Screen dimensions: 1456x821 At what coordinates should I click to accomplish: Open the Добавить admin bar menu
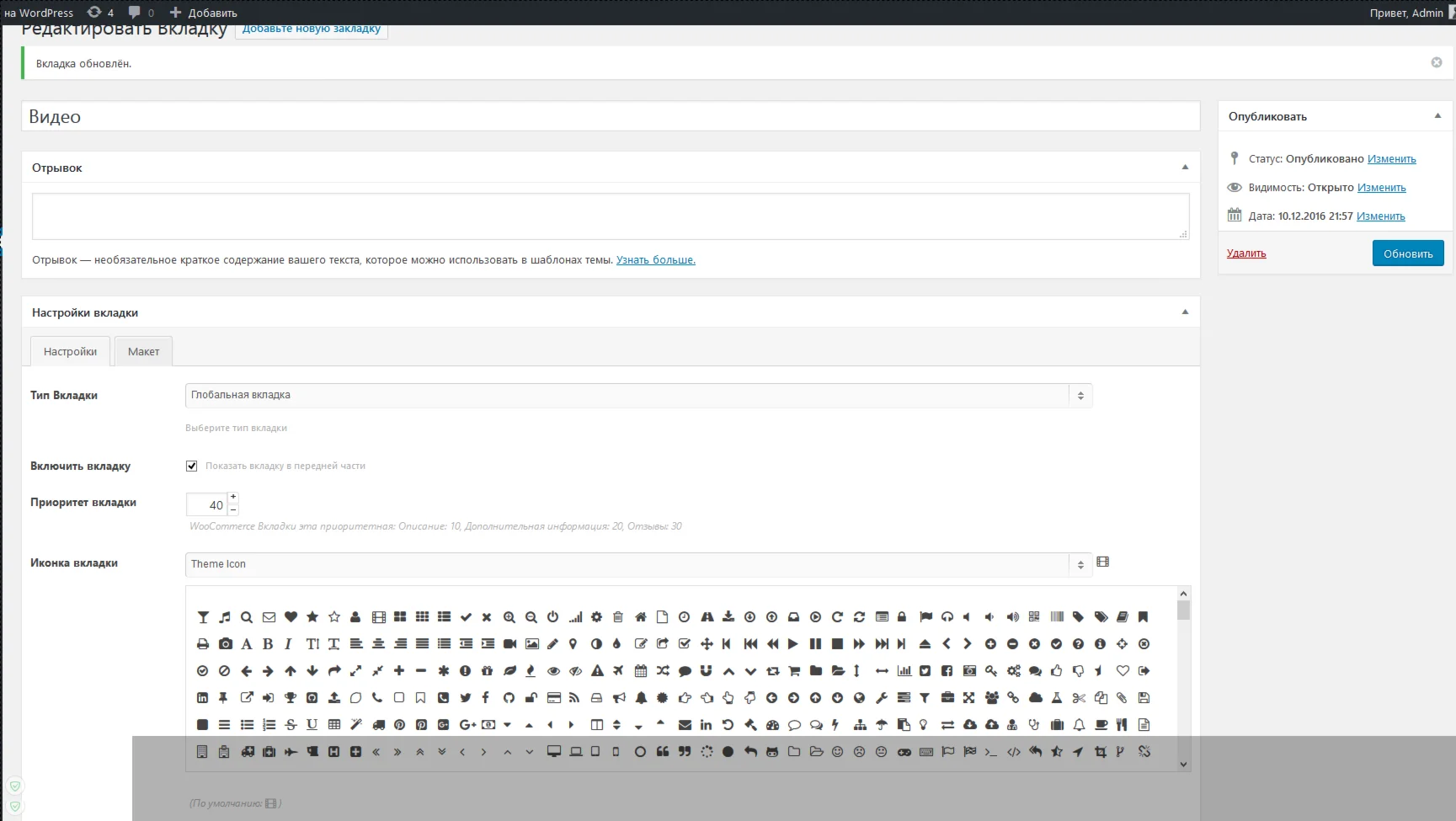tap(203, 13)
